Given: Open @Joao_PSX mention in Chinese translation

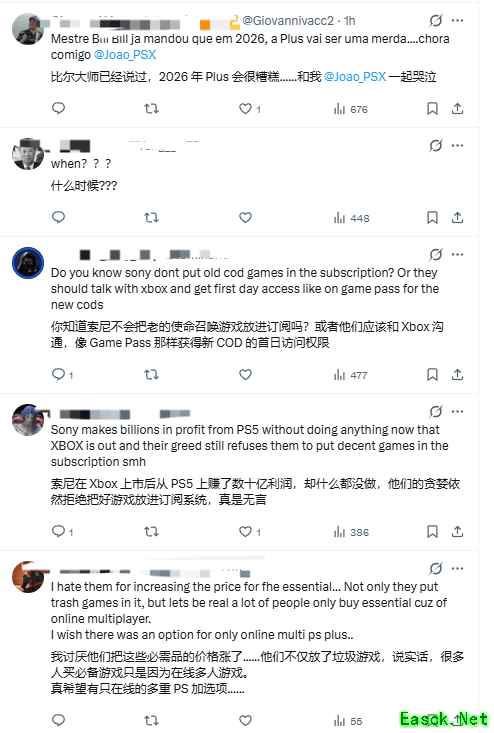Looking at the screenshot, I should pos(355,76).
